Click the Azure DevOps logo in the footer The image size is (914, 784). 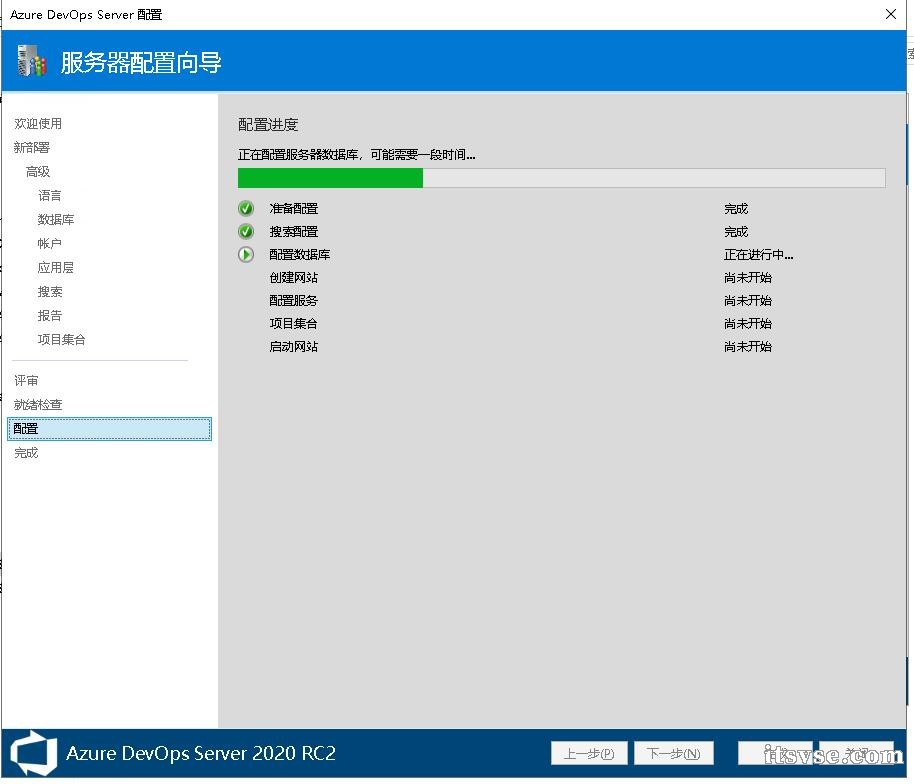tap(34, 753)
